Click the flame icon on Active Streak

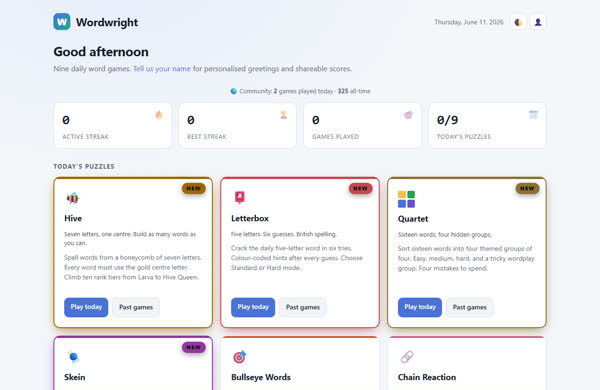pyautogui.click(x=159, y=115)
